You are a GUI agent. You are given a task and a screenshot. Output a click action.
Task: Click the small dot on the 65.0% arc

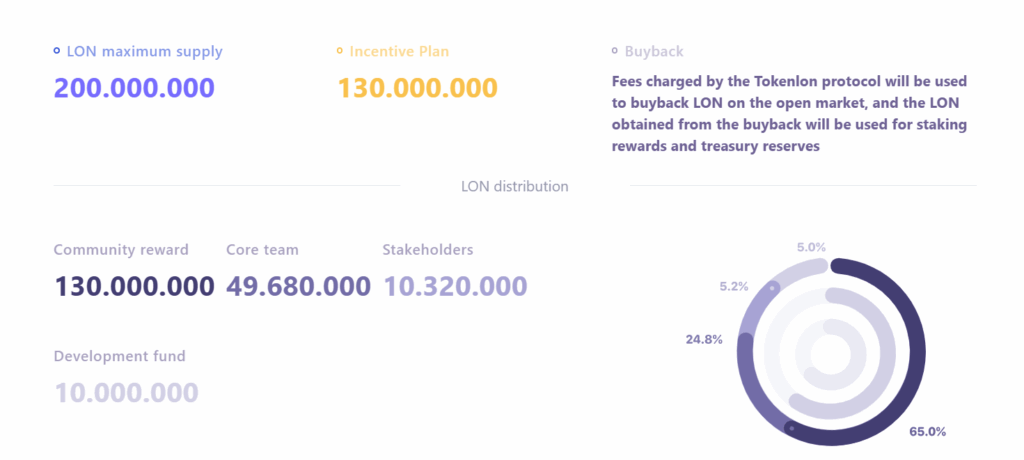791,428
